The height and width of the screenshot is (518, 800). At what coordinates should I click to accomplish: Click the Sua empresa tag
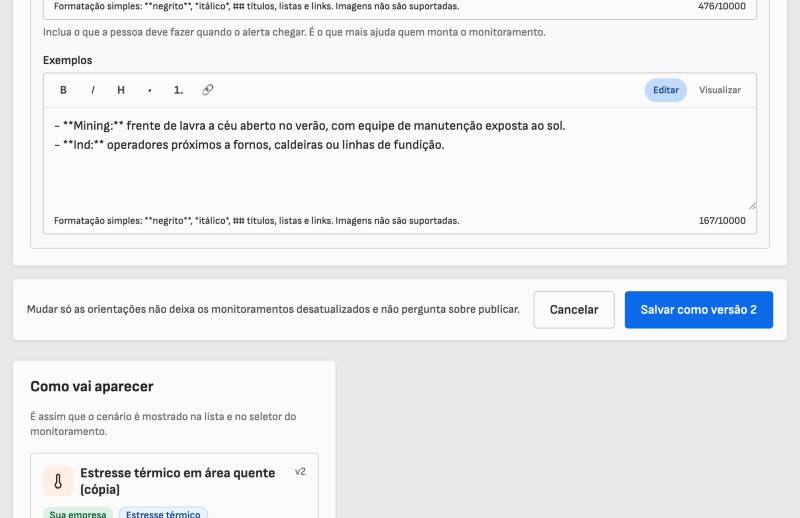click(78, 513)
